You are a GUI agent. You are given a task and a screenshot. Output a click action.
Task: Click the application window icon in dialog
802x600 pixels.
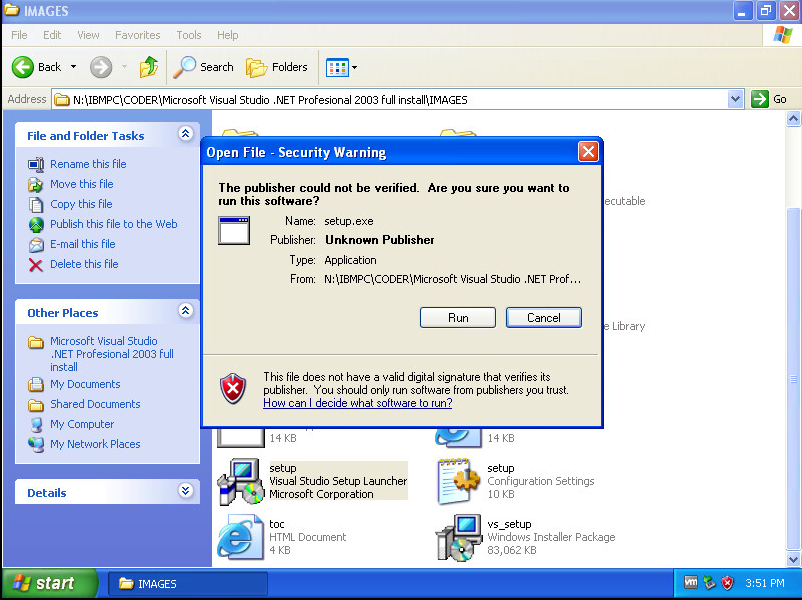point(234,230)
